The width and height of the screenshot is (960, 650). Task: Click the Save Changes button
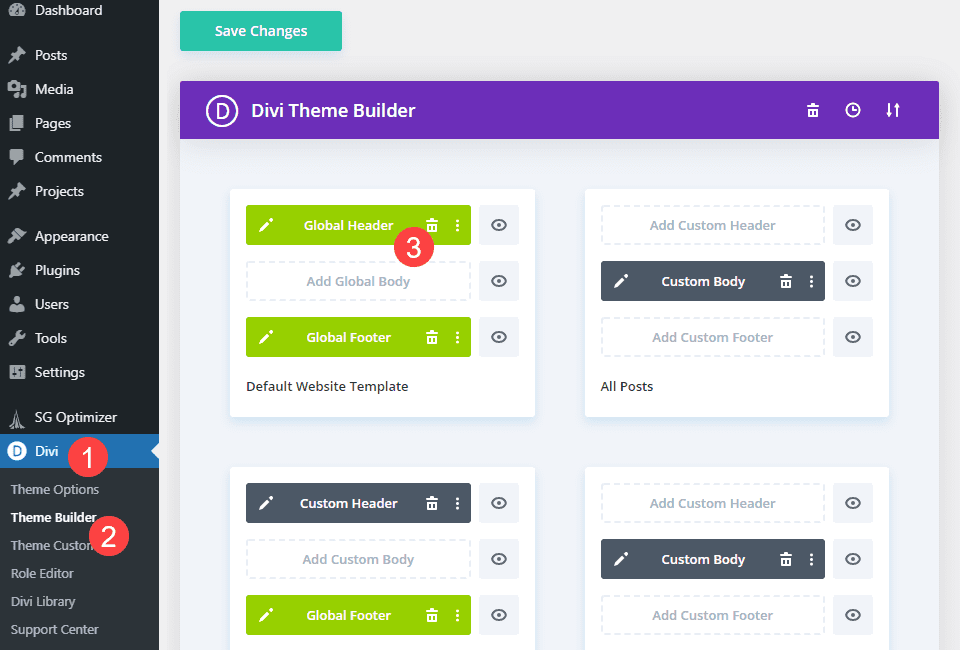pyautogui.click(x=260, y=31)
